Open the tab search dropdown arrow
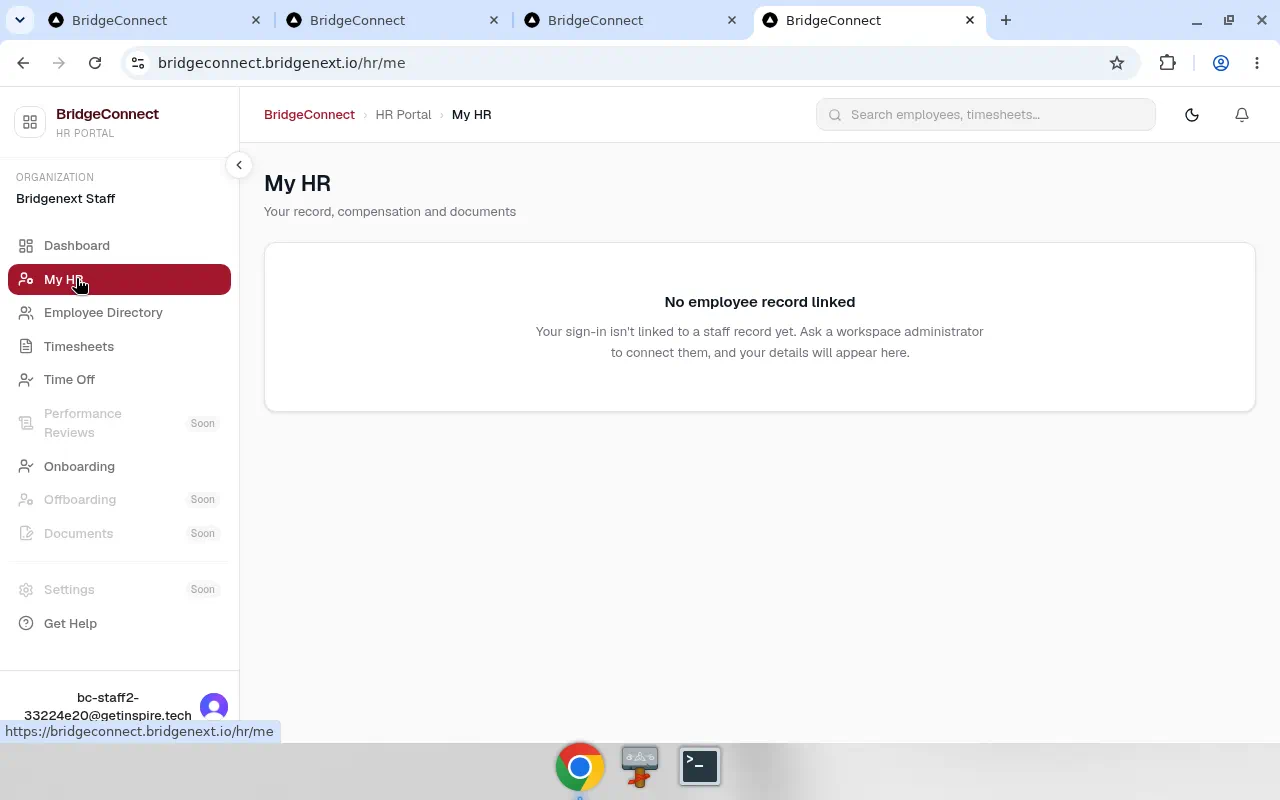The height and width of the screenshot is (800, 1280). [20, 20]
